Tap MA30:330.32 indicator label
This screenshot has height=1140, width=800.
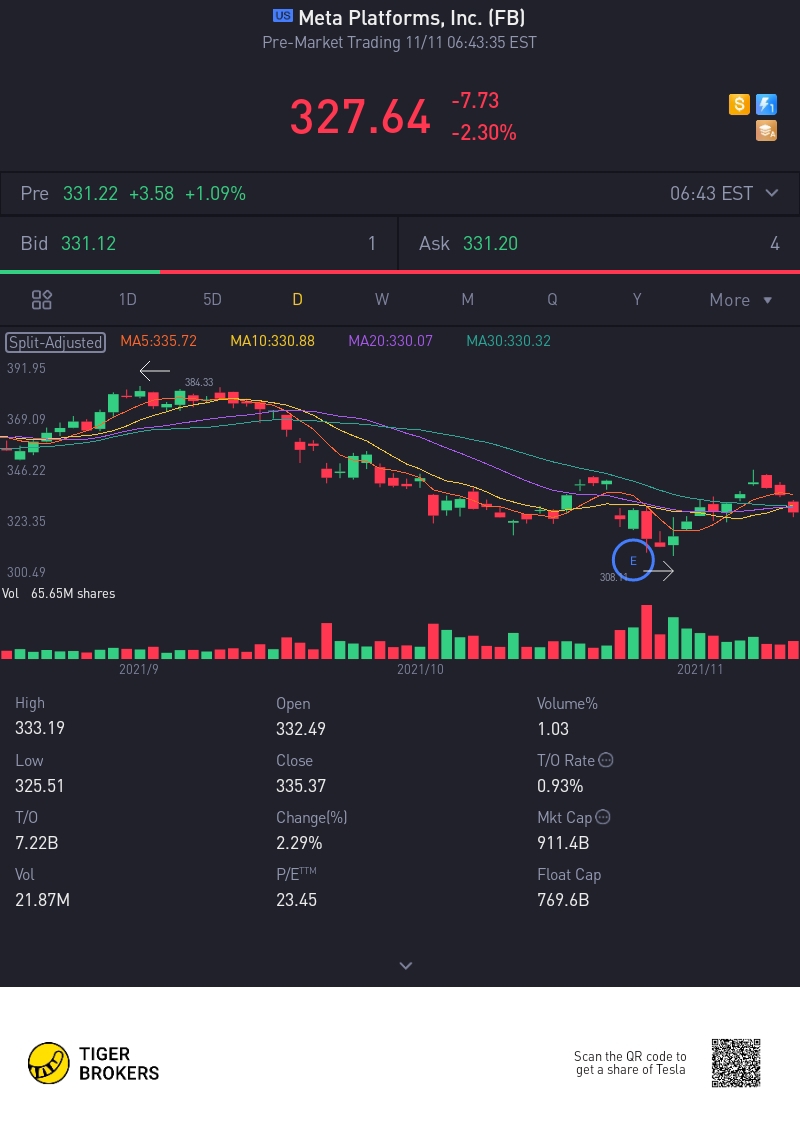(508, 341)
